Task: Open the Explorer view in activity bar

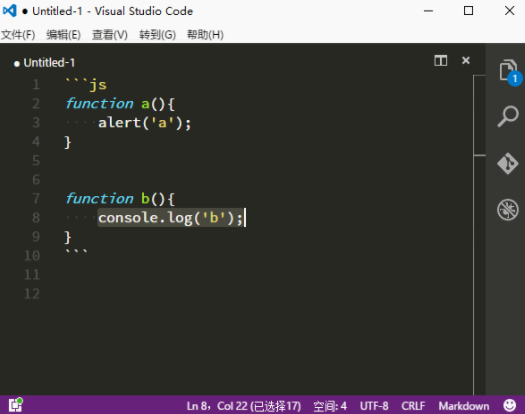Action: [508, 71]
